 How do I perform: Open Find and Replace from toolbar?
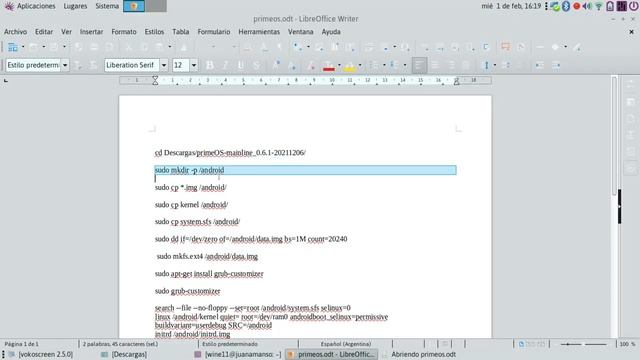[248, 47]
